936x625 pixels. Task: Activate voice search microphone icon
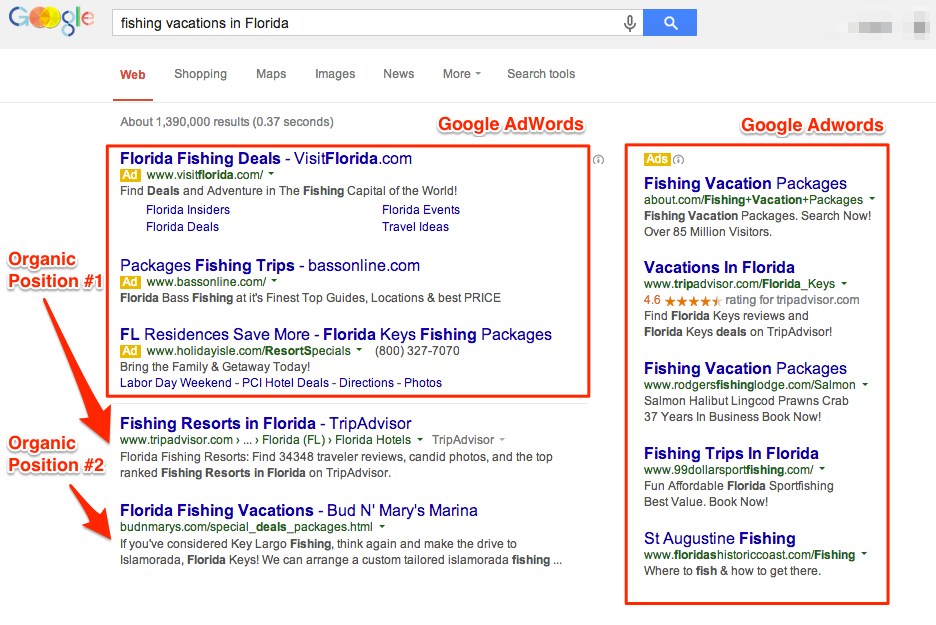point(630,23)
